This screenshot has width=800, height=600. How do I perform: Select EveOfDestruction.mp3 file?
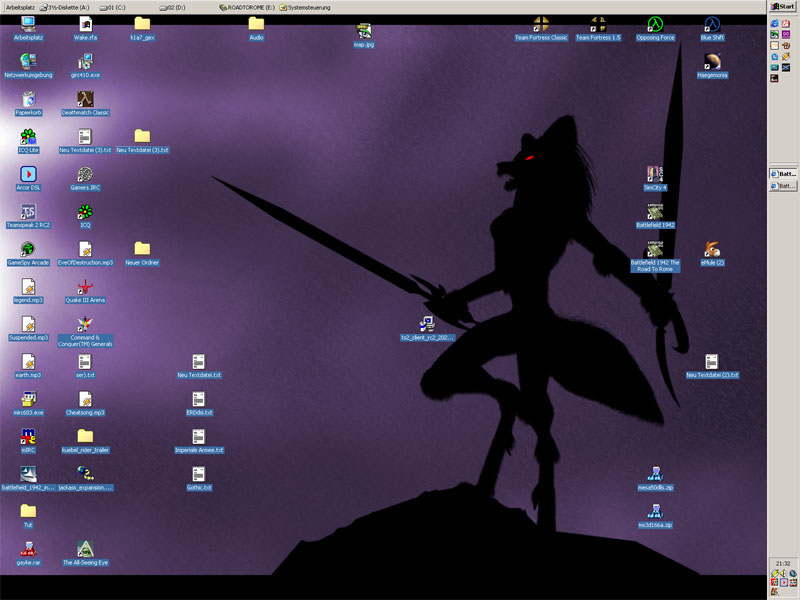tap(85, 254)
